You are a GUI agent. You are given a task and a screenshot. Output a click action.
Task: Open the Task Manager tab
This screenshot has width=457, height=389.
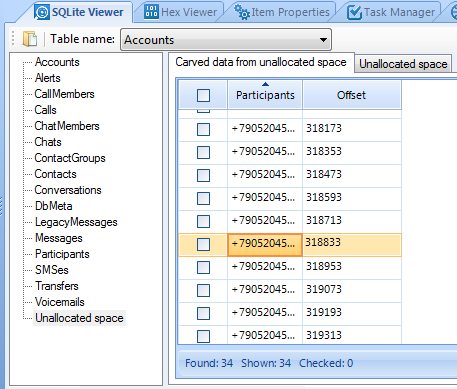[x=392, y=12]
